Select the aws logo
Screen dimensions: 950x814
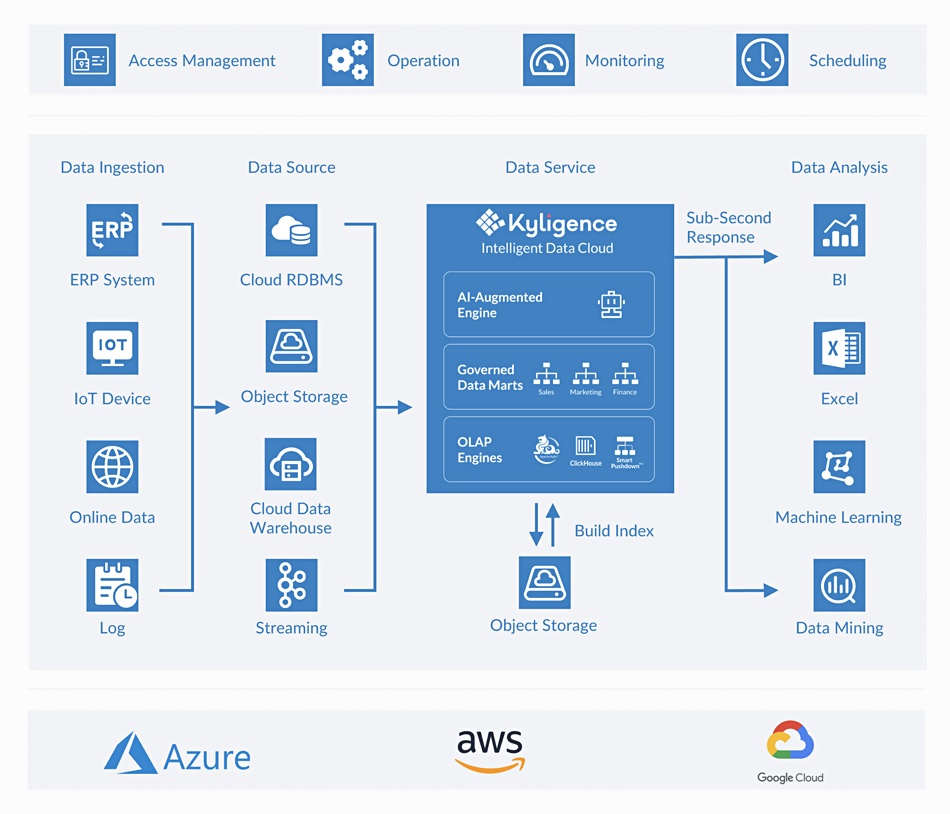point(490,751)
